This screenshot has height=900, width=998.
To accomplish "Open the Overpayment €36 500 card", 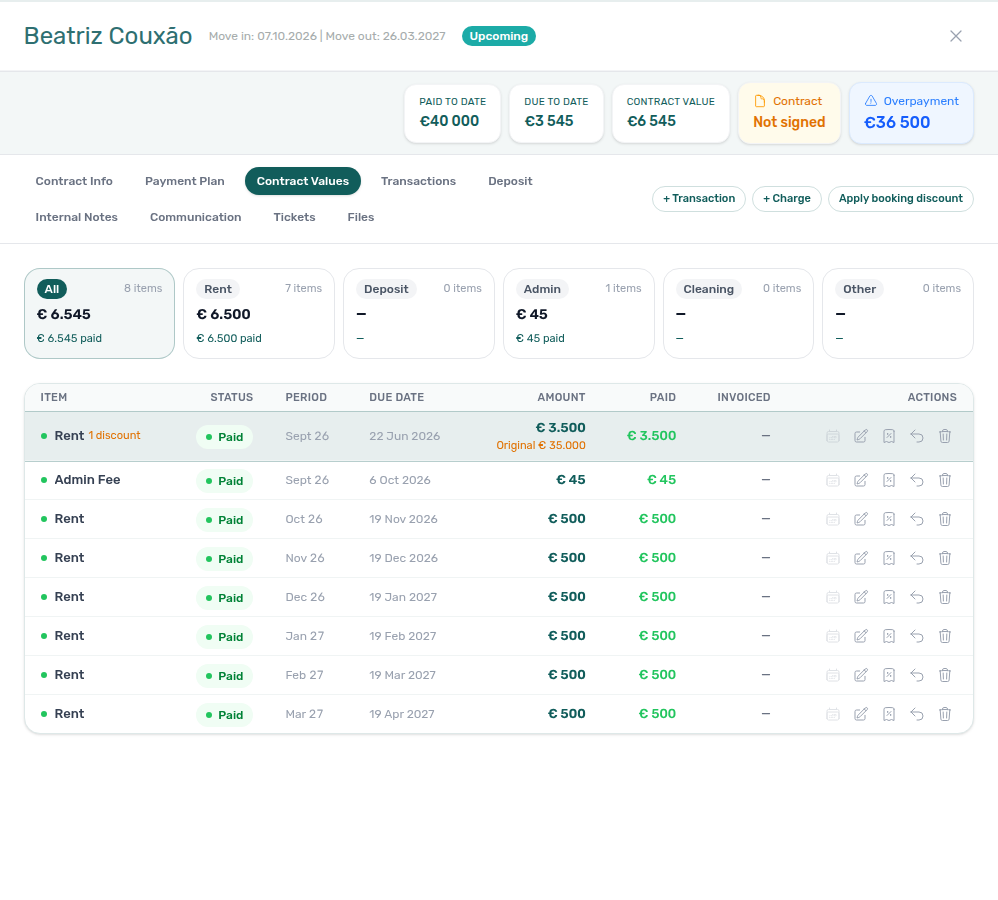I will pos(911,113).
